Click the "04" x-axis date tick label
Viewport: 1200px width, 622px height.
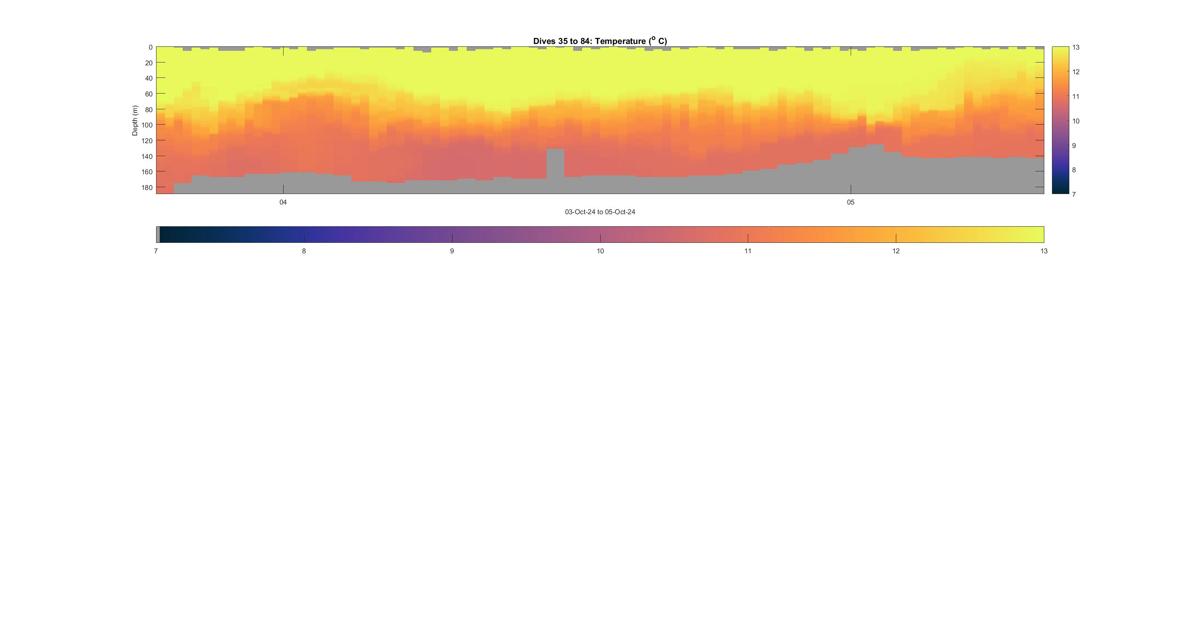click(x=283, y=202)
